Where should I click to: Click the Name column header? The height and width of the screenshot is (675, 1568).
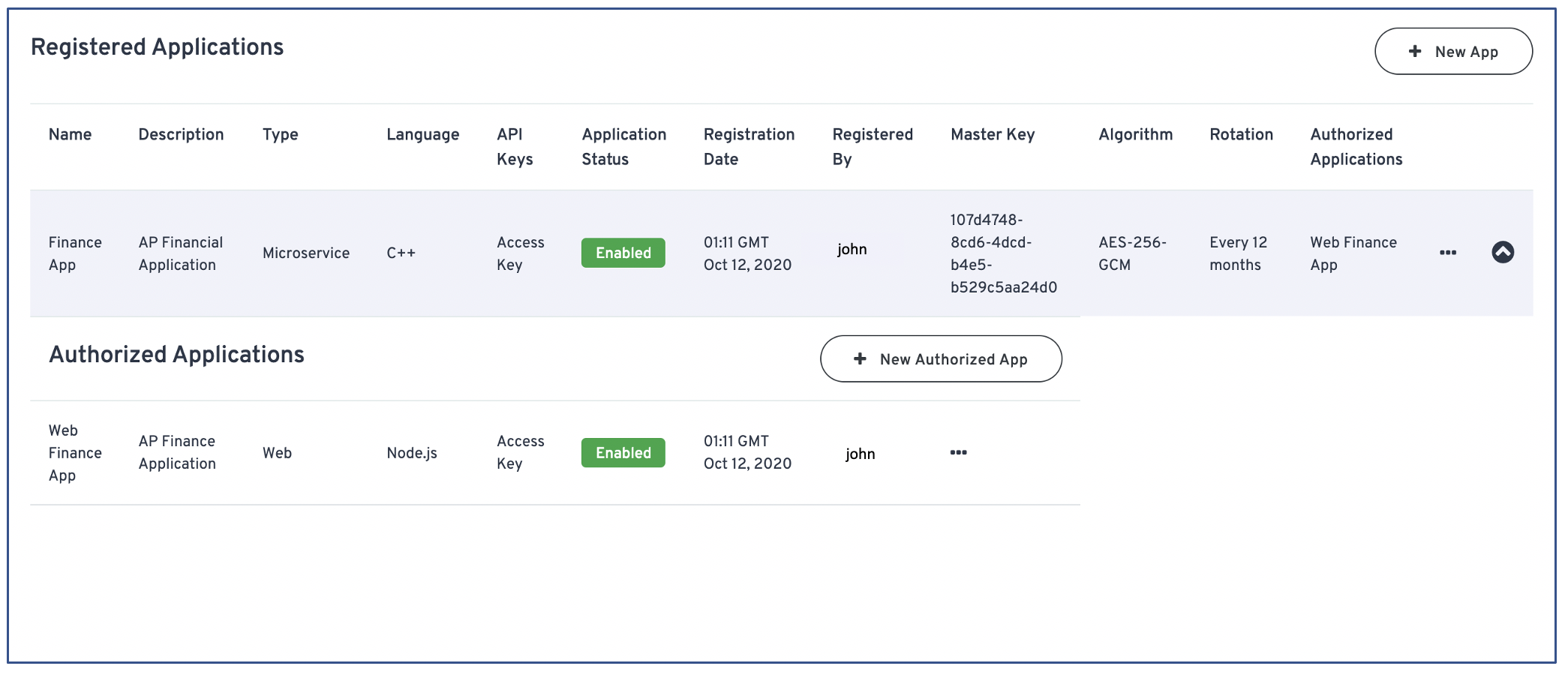tap(70, 134)
